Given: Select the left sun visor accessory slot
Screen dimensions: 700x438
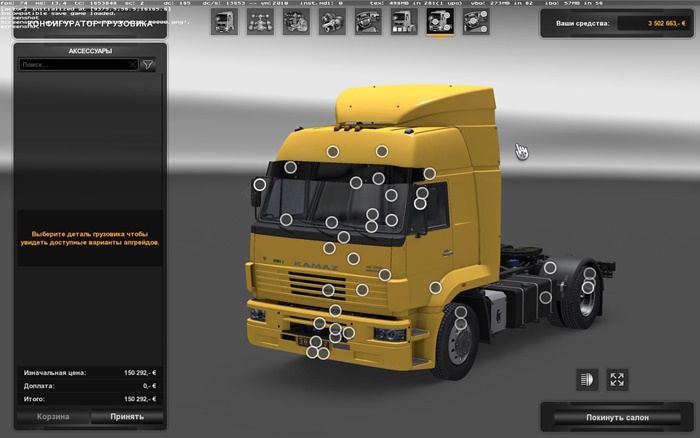Looking at the screenshot, I should tap(290, 167).
